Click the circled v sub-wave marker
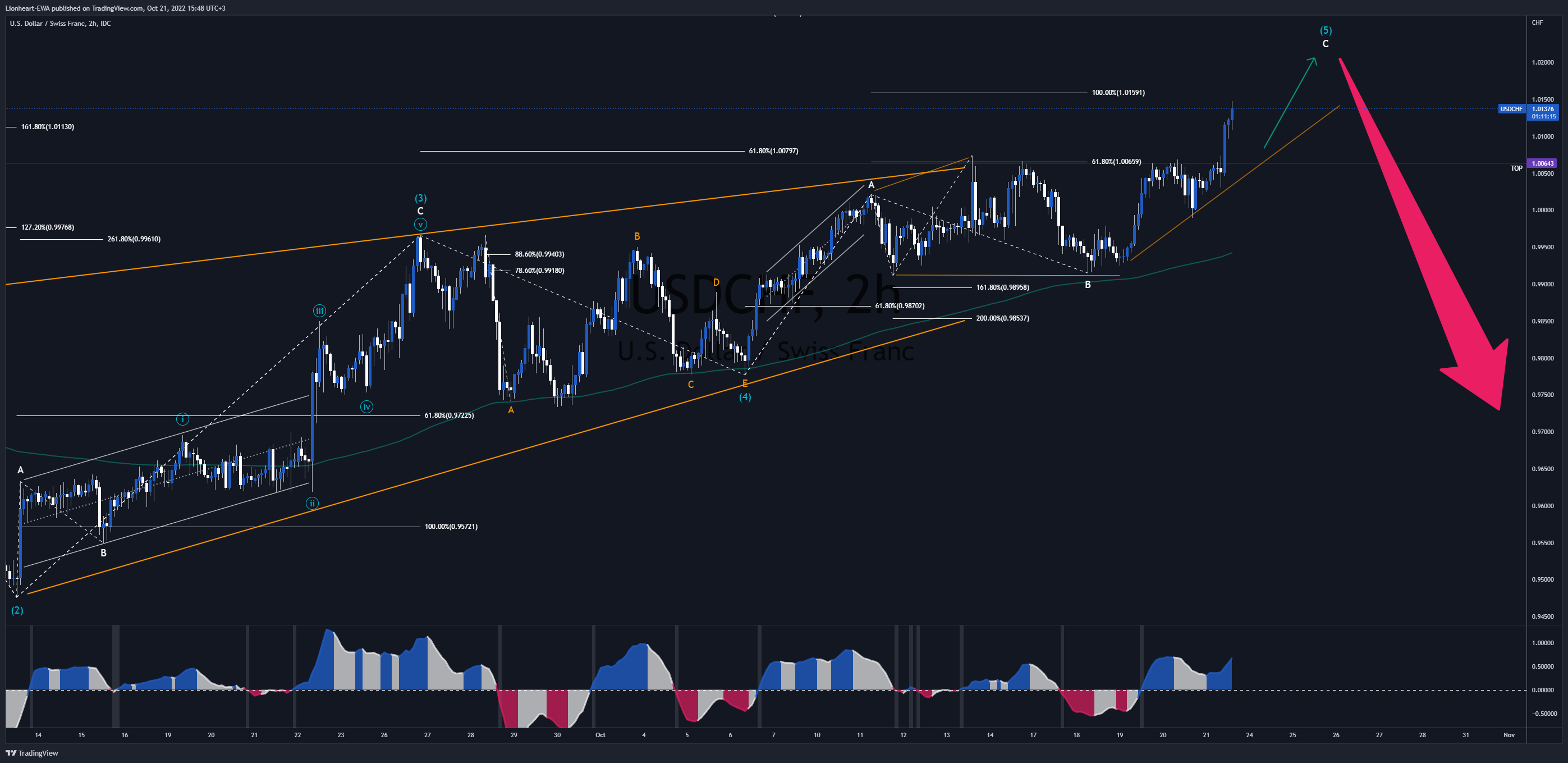 420,225
